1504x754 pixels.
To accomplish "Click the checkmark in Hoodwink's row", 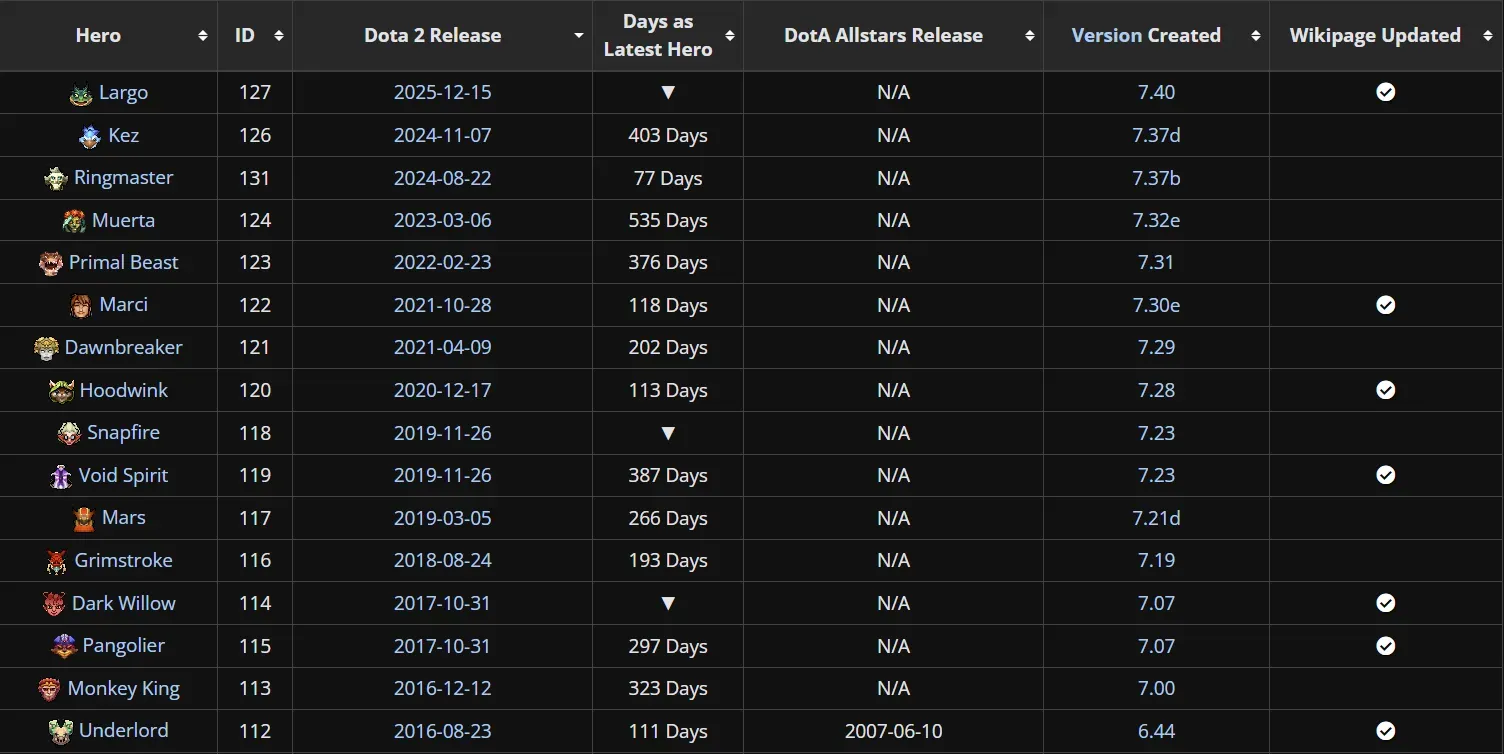I will (1385, 390).
